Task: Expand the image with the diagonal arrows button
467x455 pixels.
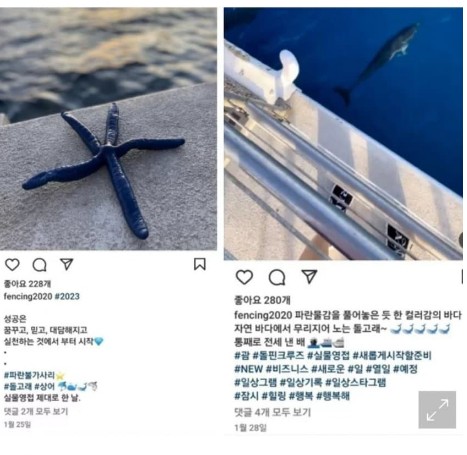Action: pos(437,410)
